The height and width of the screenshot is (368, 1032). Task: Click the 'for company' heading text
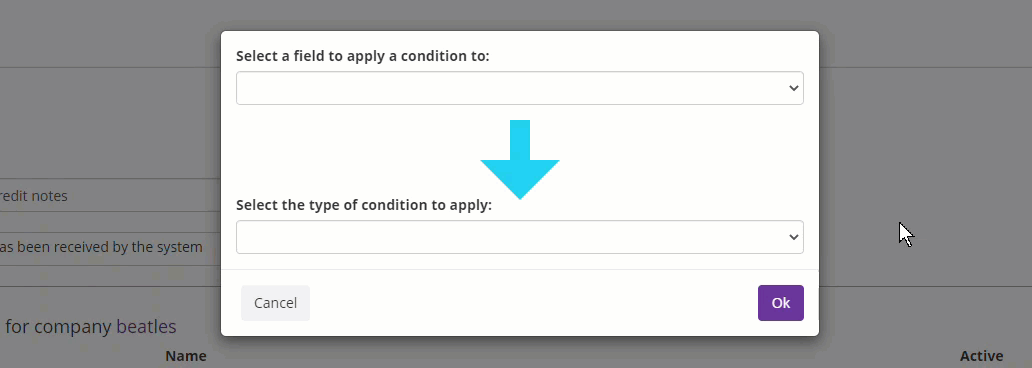tap(59, 327)
